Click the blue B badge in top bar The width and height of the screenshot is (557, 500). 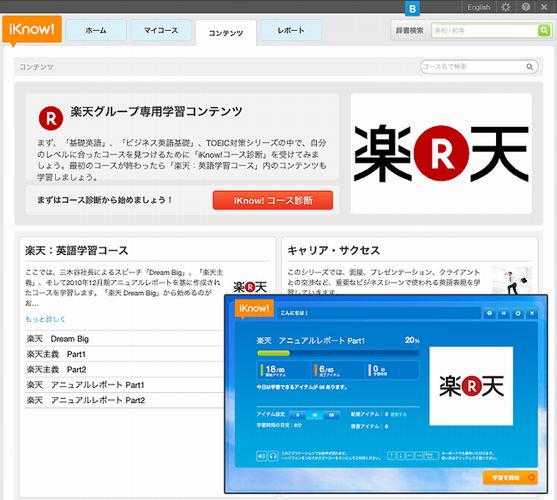click(412, 9)
